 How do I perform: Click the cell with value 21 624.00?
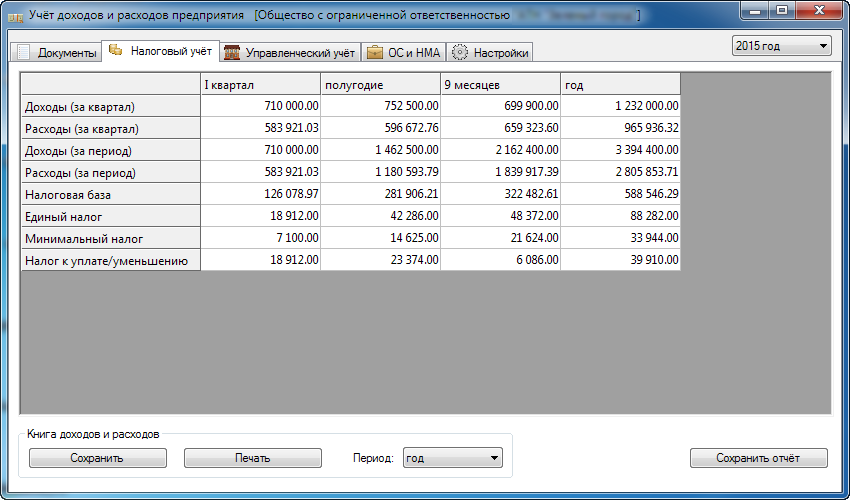click(x=500, y=238)
